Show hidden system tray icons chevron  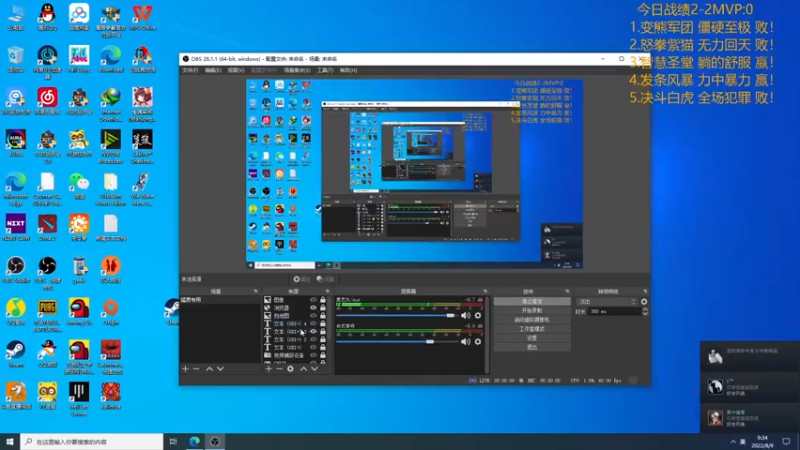point(733,442)
